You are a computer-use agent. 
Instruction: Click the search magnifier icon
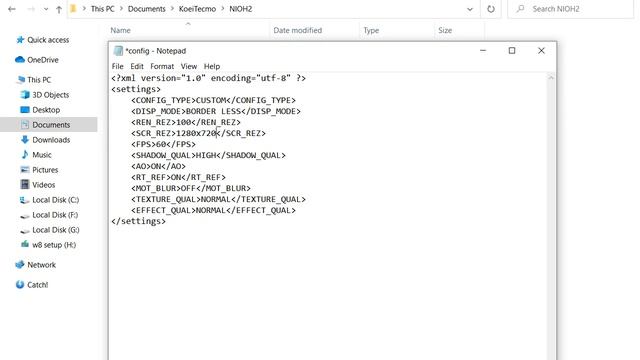pos(520,9)
